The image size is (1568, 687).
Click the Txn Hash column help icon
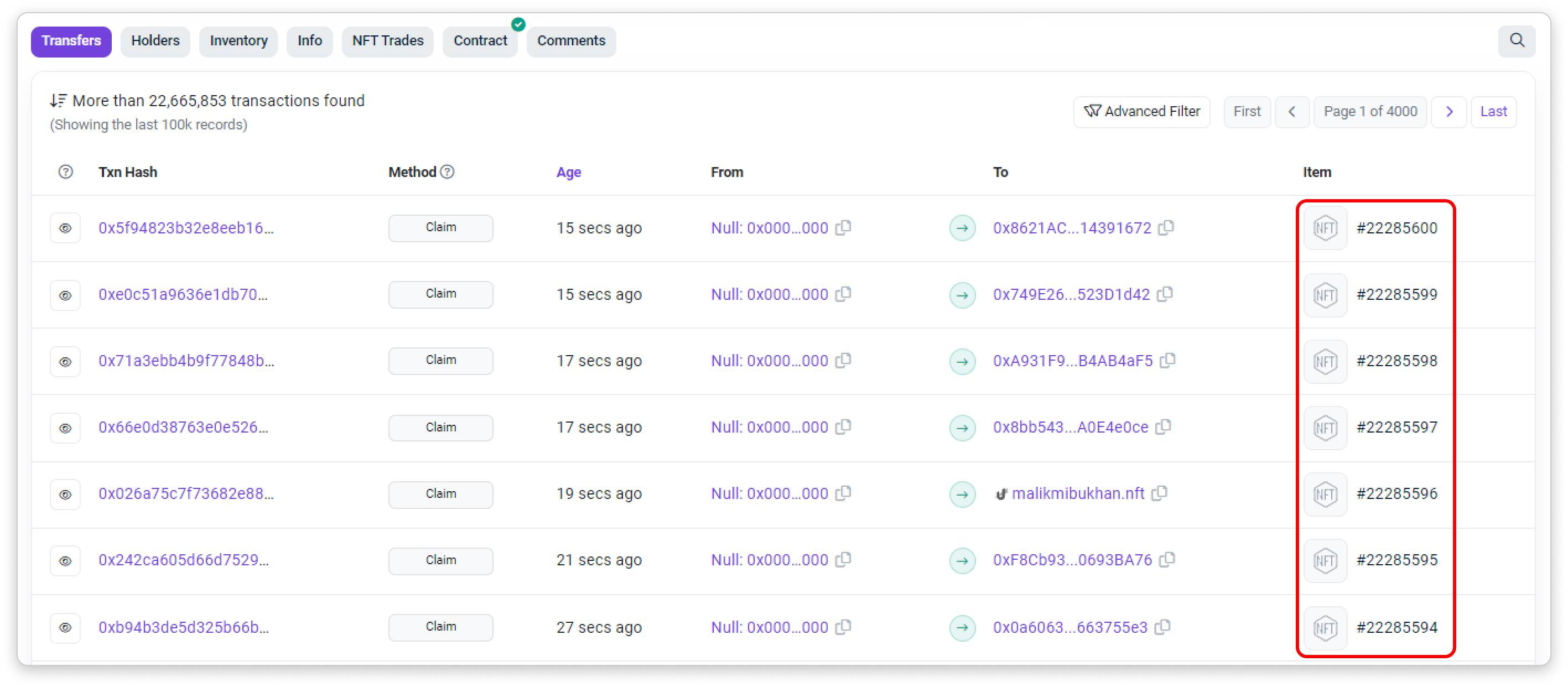[66, 172]
